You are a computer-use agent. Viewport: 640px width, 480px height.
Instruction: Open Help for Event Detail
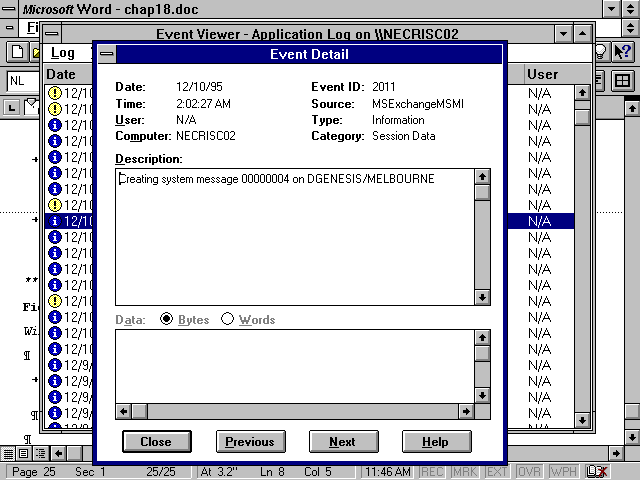[436, 442]
